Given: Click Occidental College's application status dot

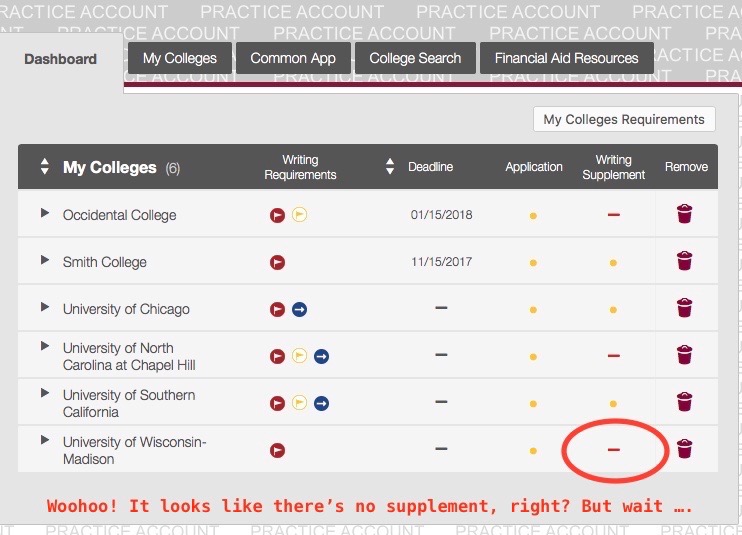Looking at the screenshot, I should tap(533, 216).
